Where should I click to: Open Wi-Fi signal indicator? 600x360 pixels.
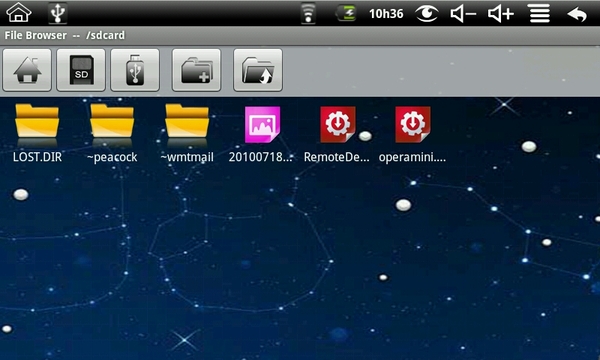click(308, 14)
